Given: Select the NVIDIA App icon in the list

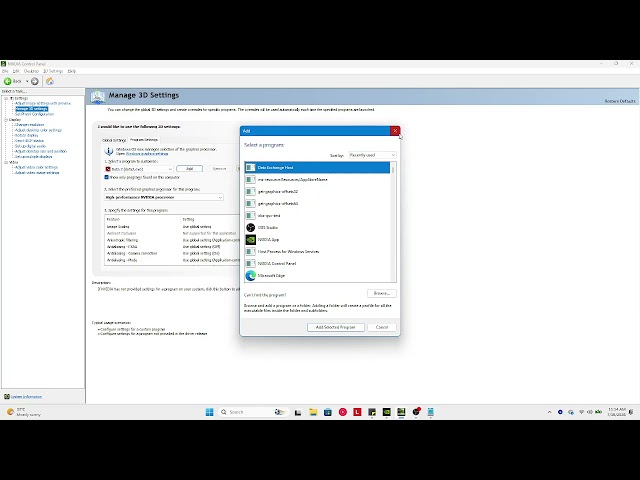Looking at the screenshot, I should click(x=251, y=240).
